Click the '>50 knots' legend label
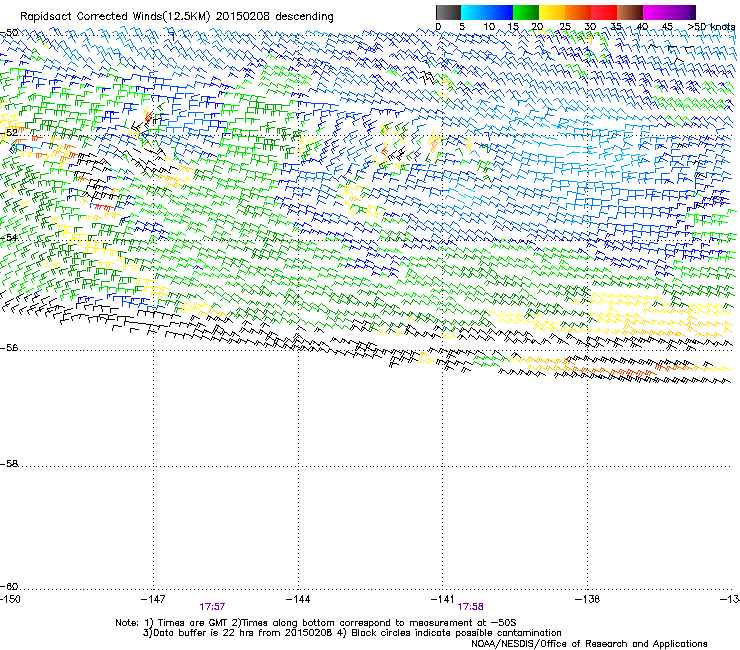This screenshot has width=740, height=650. pyautogui.click(x=711, y=27)
